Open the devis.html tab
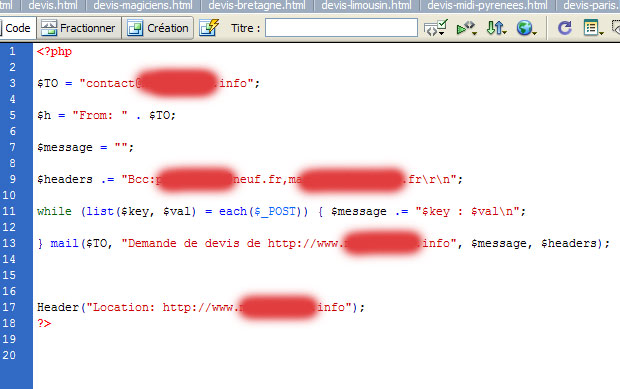The width and height of the screenshot is (620, 389). tap(53, 6)
